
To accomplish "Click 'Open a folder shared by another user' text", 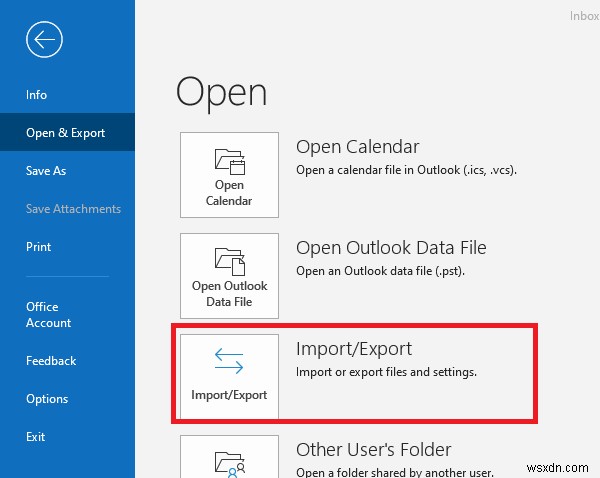I will pos(395,473).
